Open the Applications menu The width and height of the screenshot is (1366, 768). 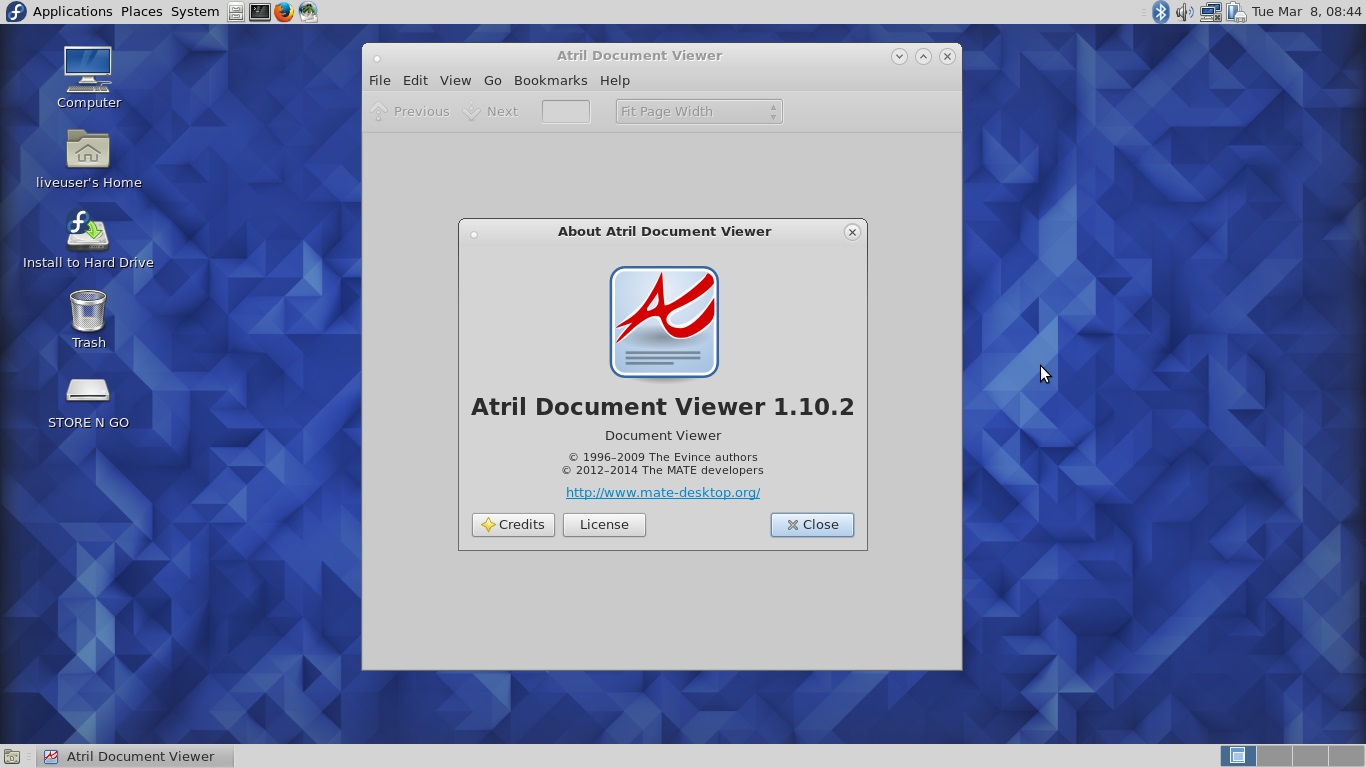(72, 12)
